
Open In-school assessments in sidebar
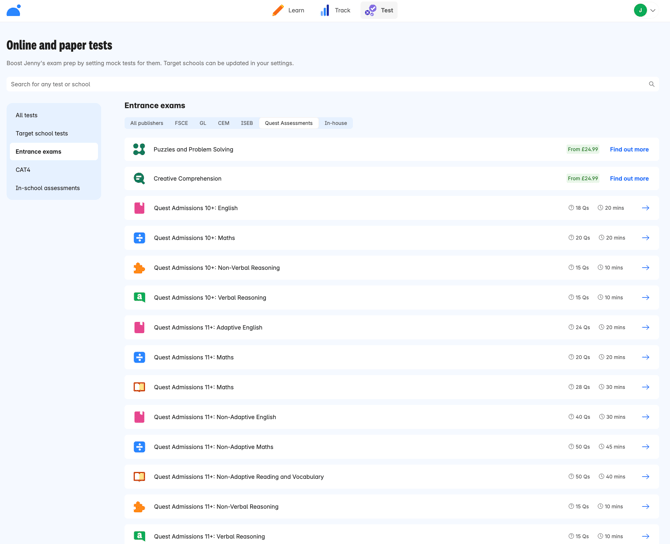coord(54,188)
